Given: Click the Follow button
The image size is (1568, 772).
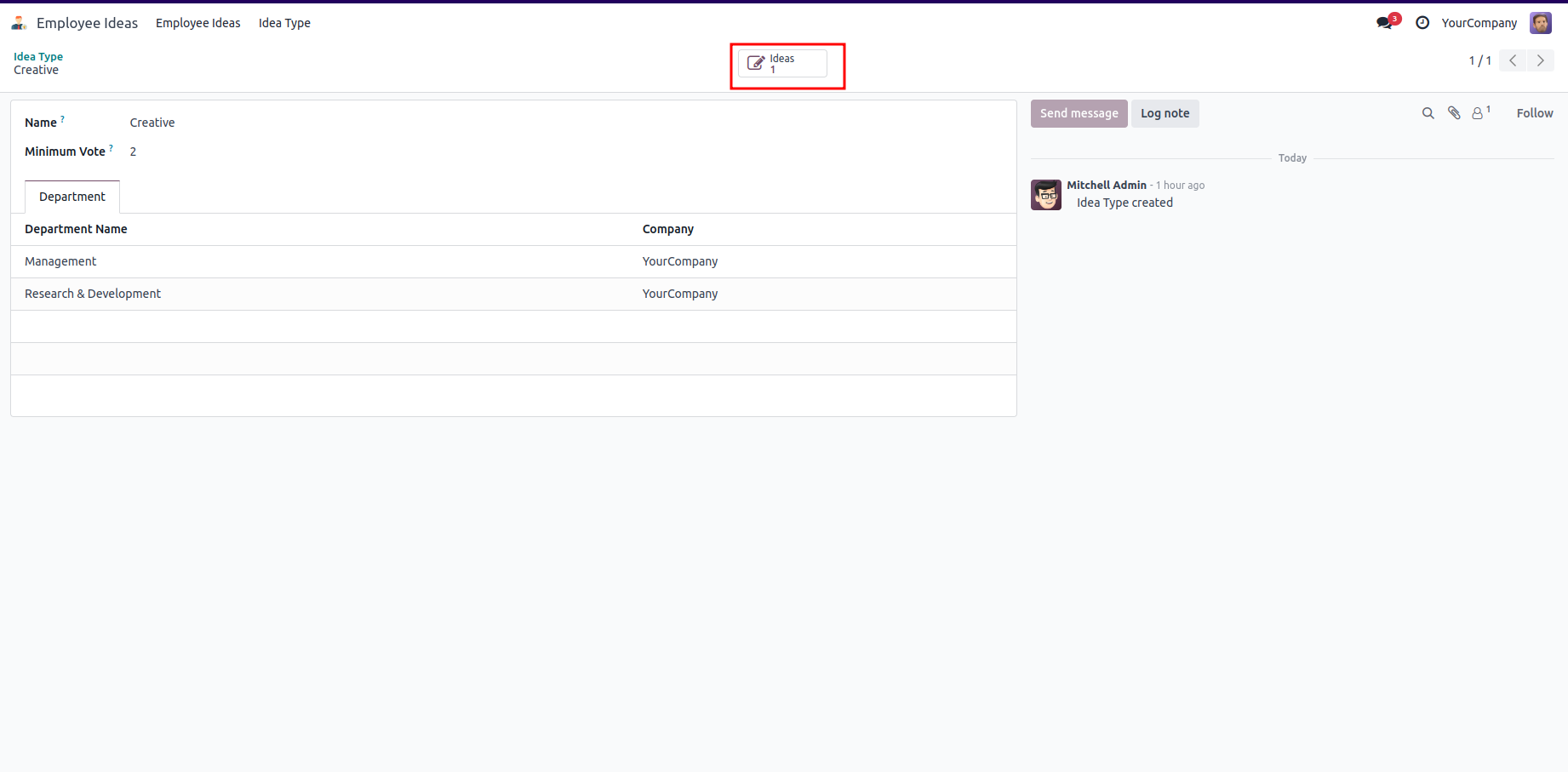Looking at the screenshot, I should tap(1534, 113).
